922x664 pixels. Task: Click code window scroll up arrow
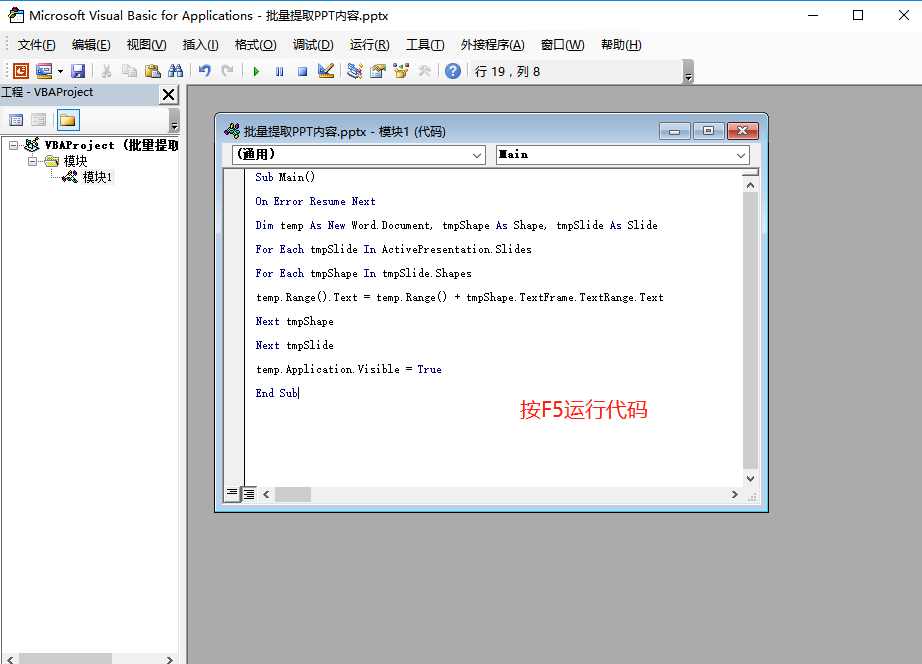[750, 185]
